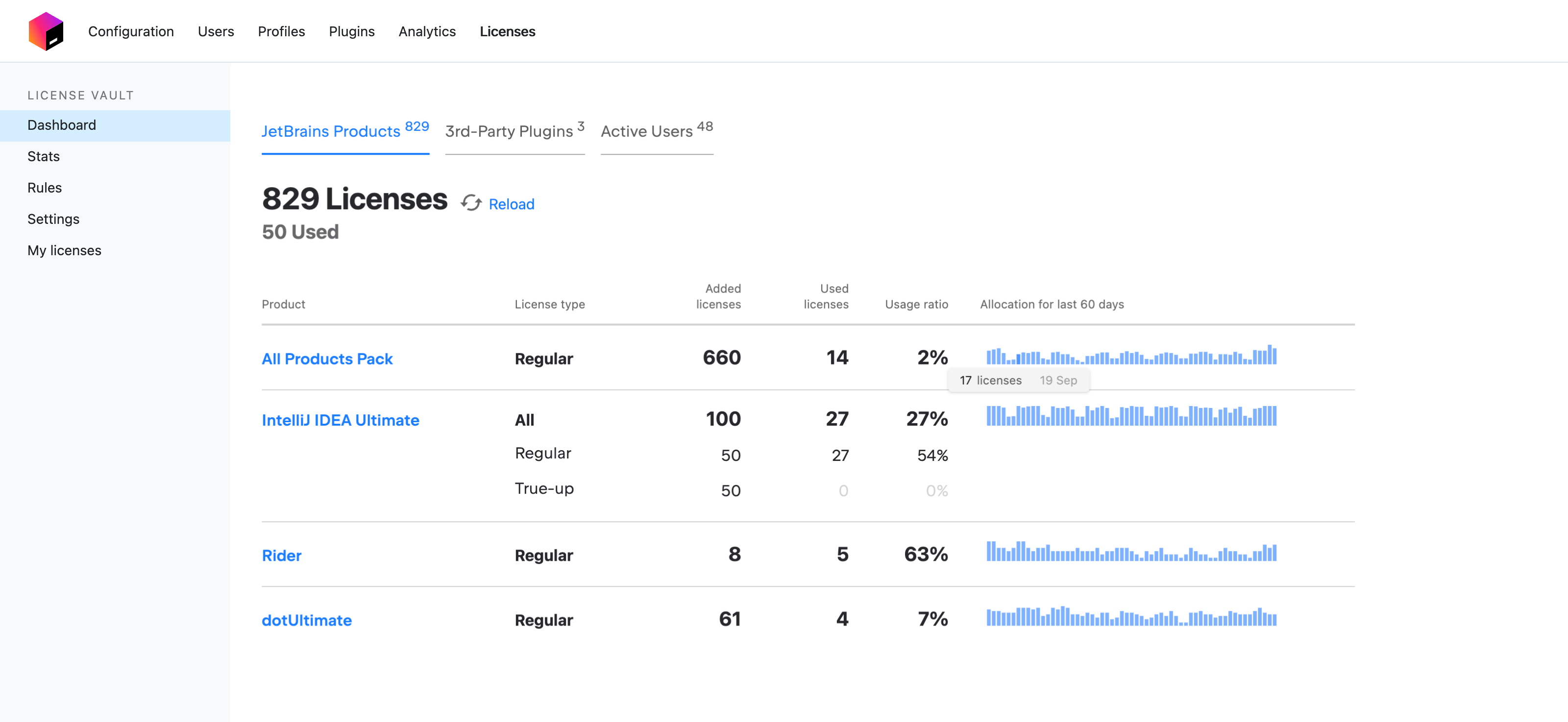Viewport: 1568px width, 722px height.
Task: Click dotUltimate added licenses value 61
Action: click(x=730, y=619)
